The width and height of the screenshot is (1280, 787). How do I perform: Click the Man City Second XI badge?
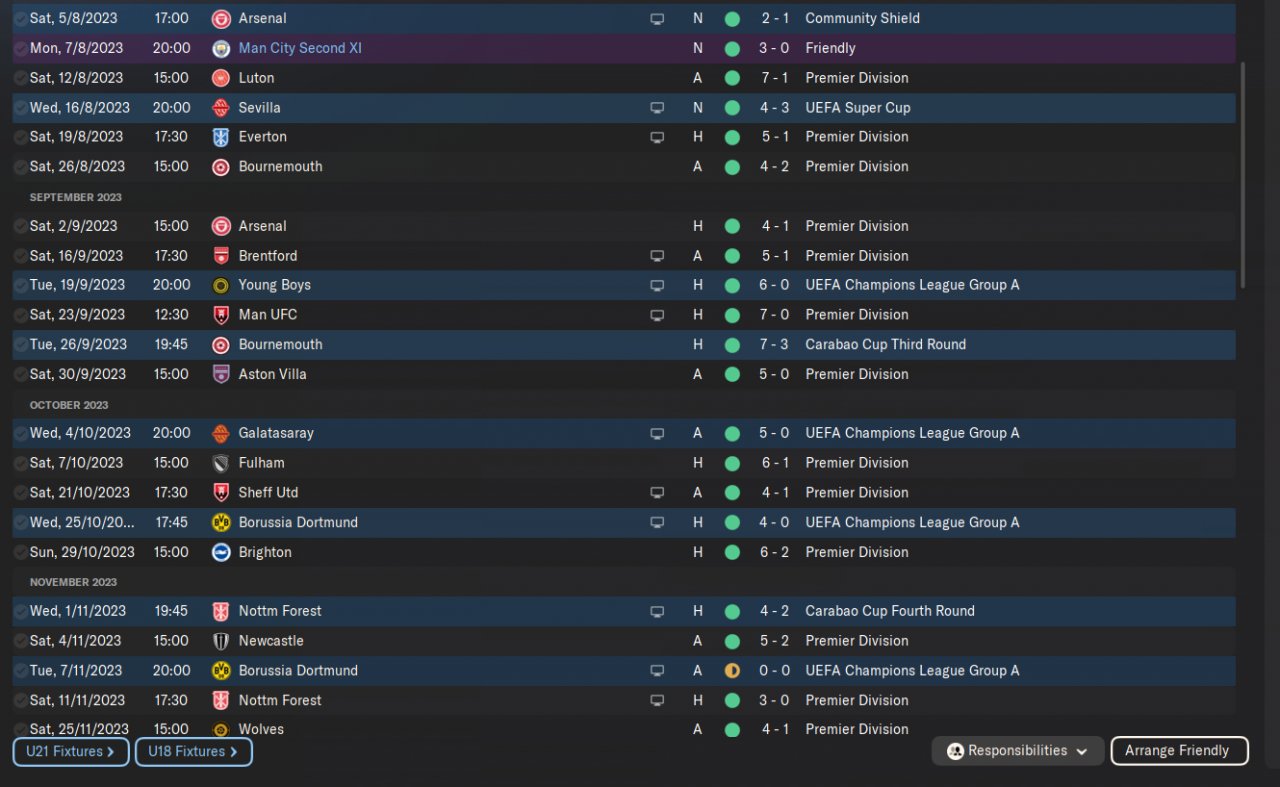coord(221,48)
